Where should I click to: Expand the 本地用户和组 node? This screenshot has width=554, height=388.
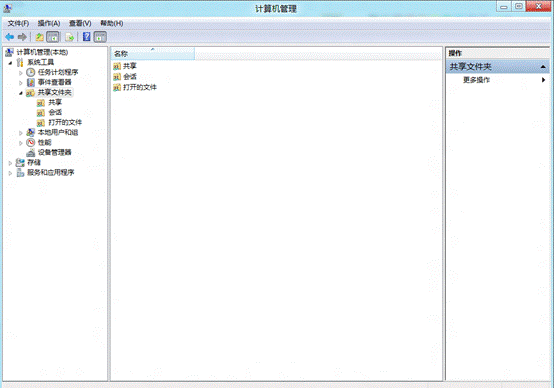(20, 133)
